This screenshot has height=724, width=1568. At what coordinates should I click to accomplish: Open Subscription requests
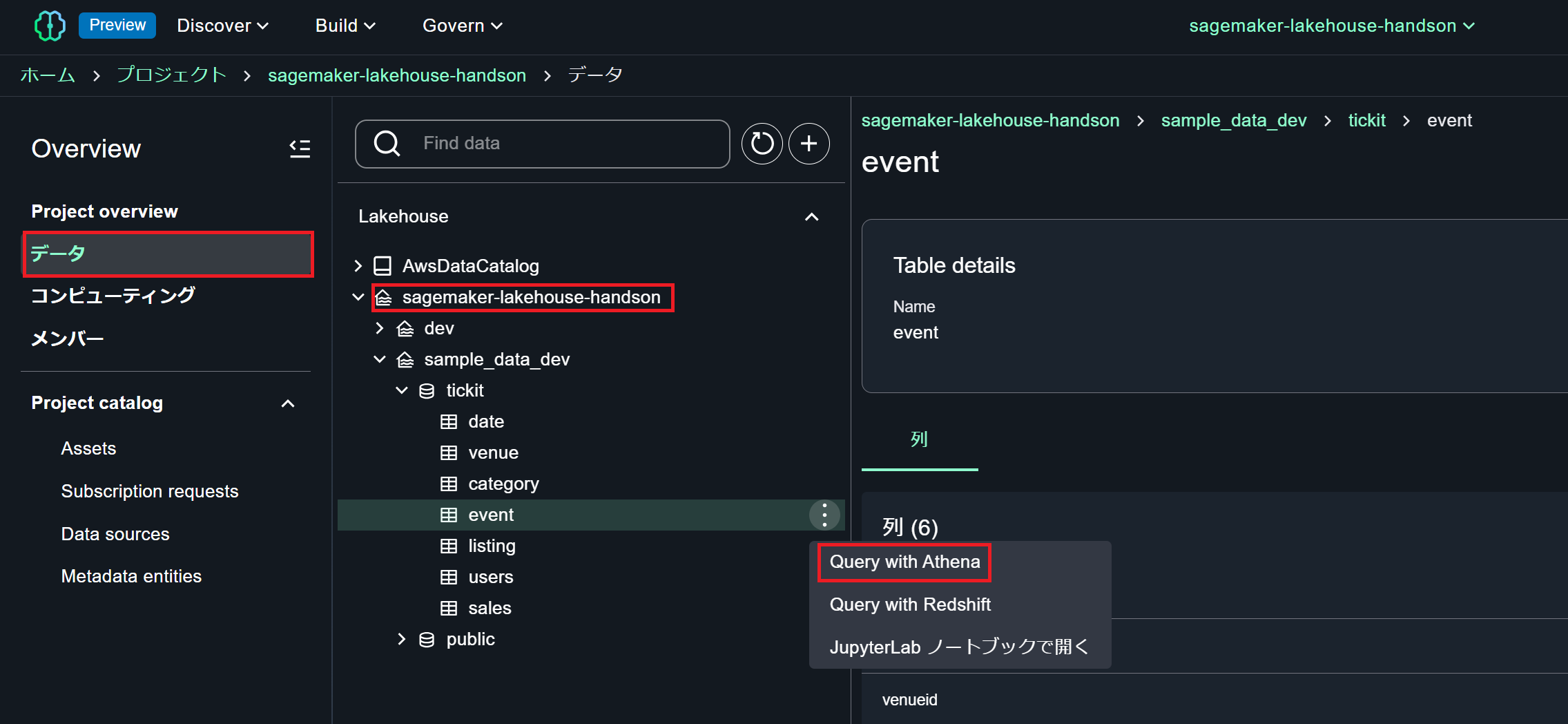(149, 491)
